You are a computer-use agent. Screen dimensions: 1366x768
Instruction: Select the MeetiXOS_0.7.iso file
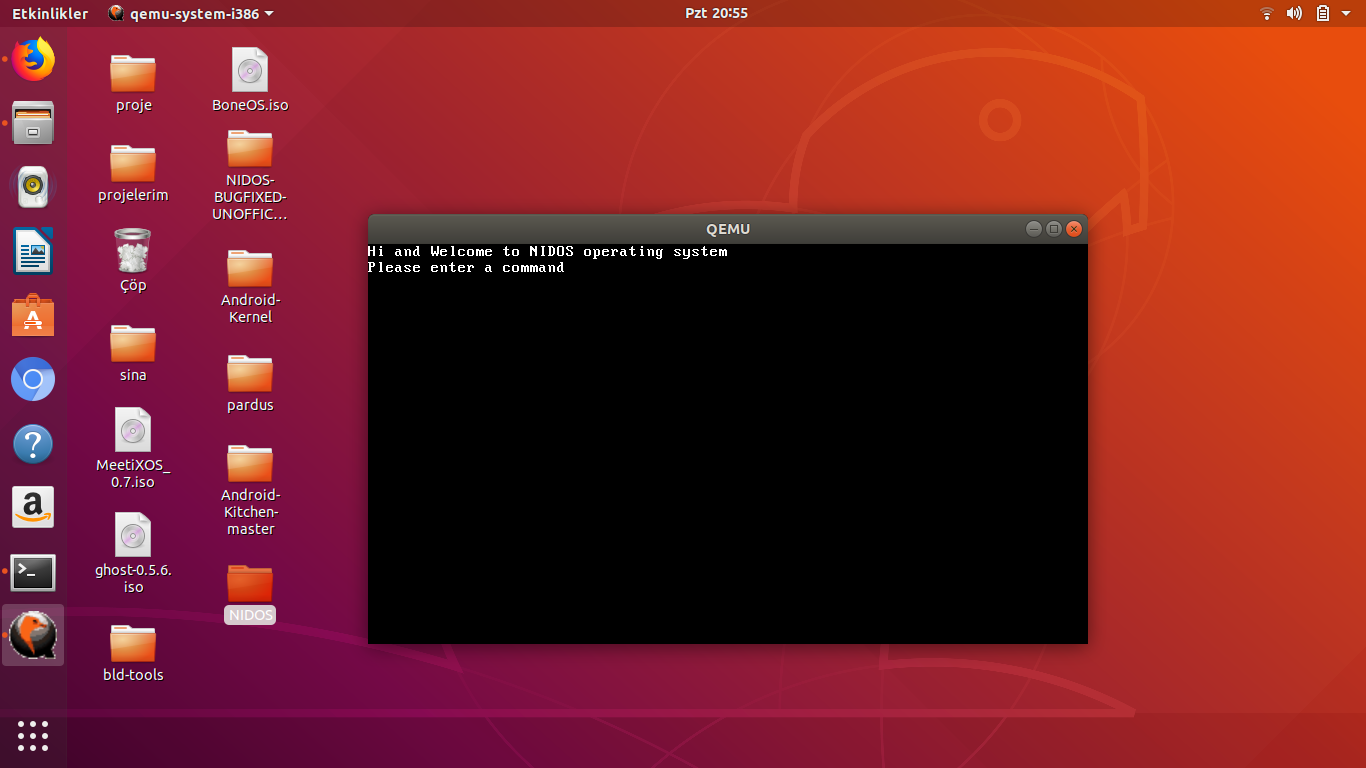point(133,448)
